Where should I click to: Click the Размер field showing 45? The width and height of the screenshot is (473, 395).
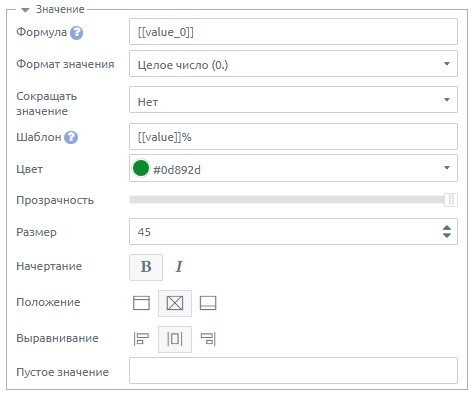293,232
